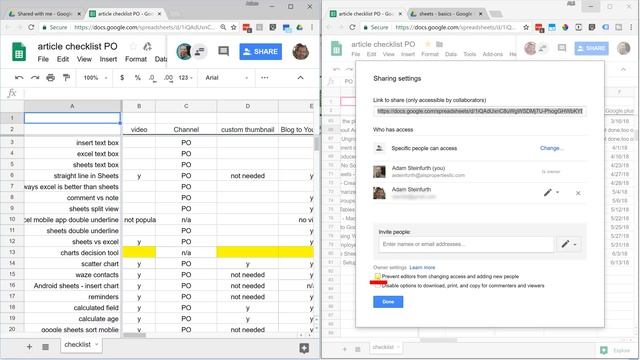Check Disable options to download, print, and copy
The image size is (640, 360).
(x=378, y=286)
